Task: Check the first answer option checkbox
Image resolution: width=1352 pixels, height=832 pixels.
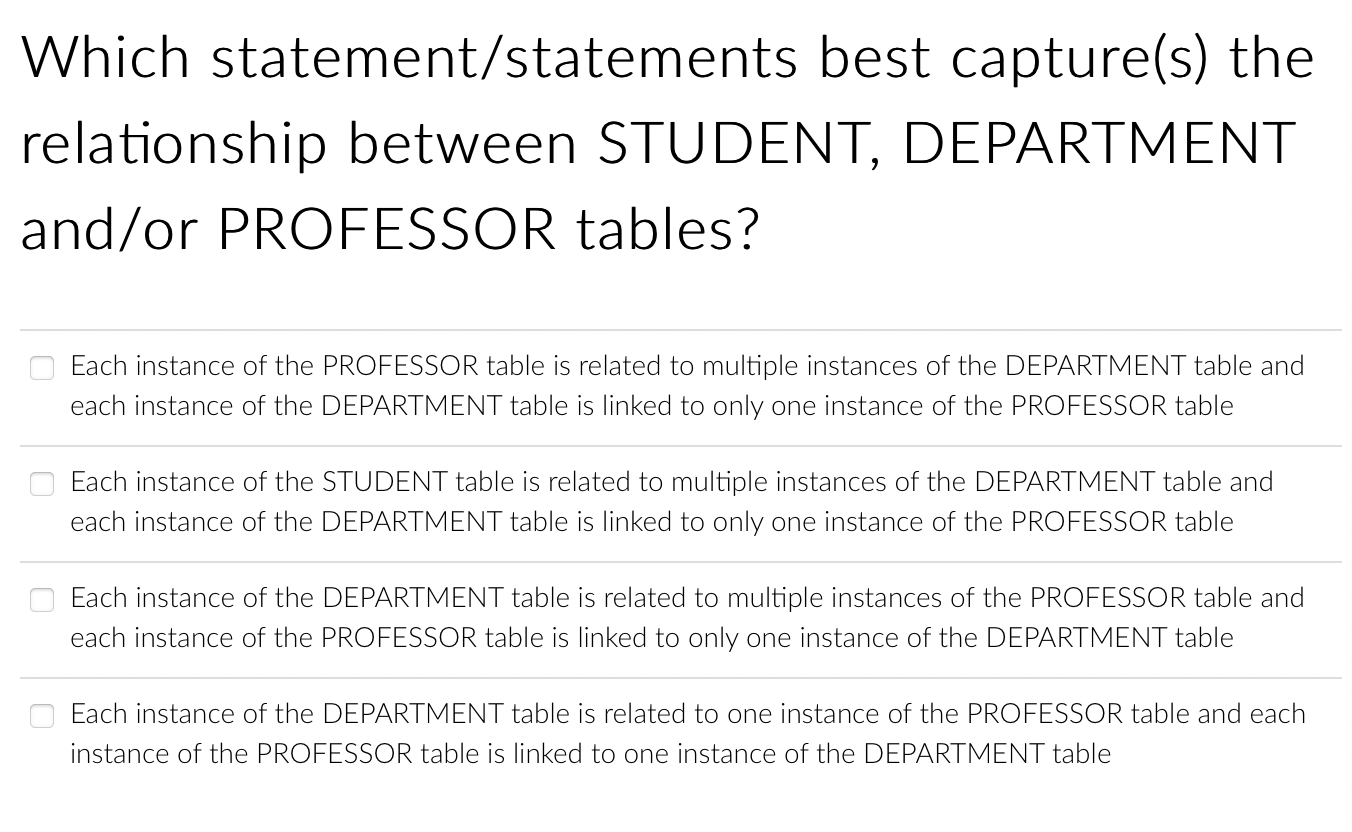Action: (x=42, y=368)
